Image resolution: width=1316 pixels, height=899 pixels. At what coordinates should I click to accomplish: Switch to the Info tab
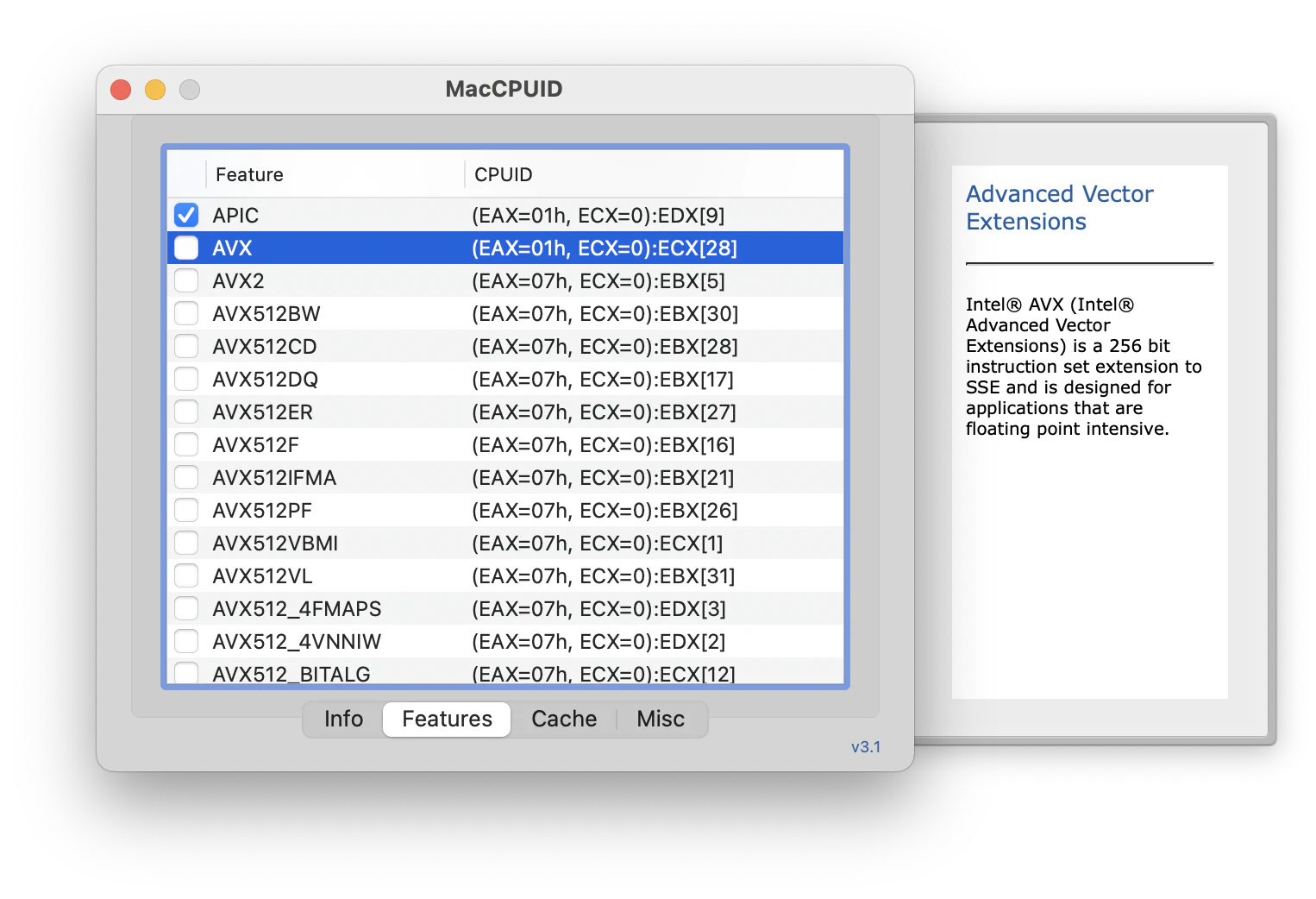tap(343, 719)
